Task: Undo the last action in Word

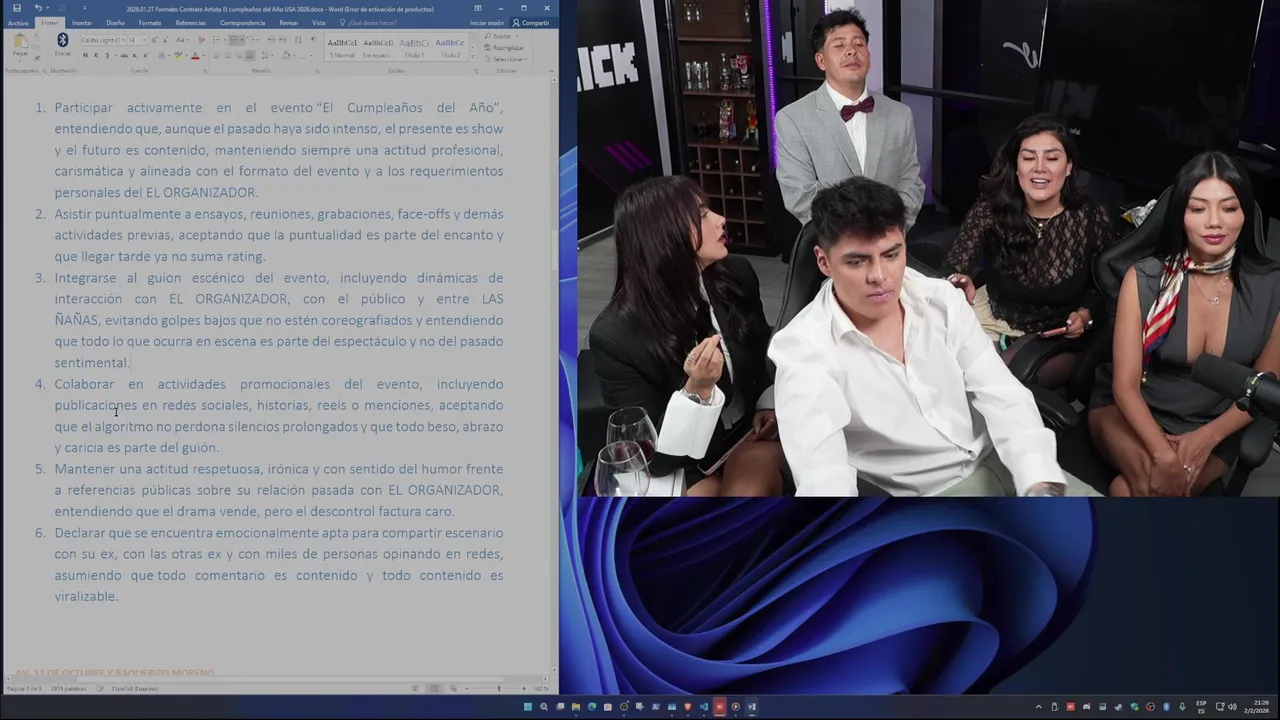Action: [38, 8]
